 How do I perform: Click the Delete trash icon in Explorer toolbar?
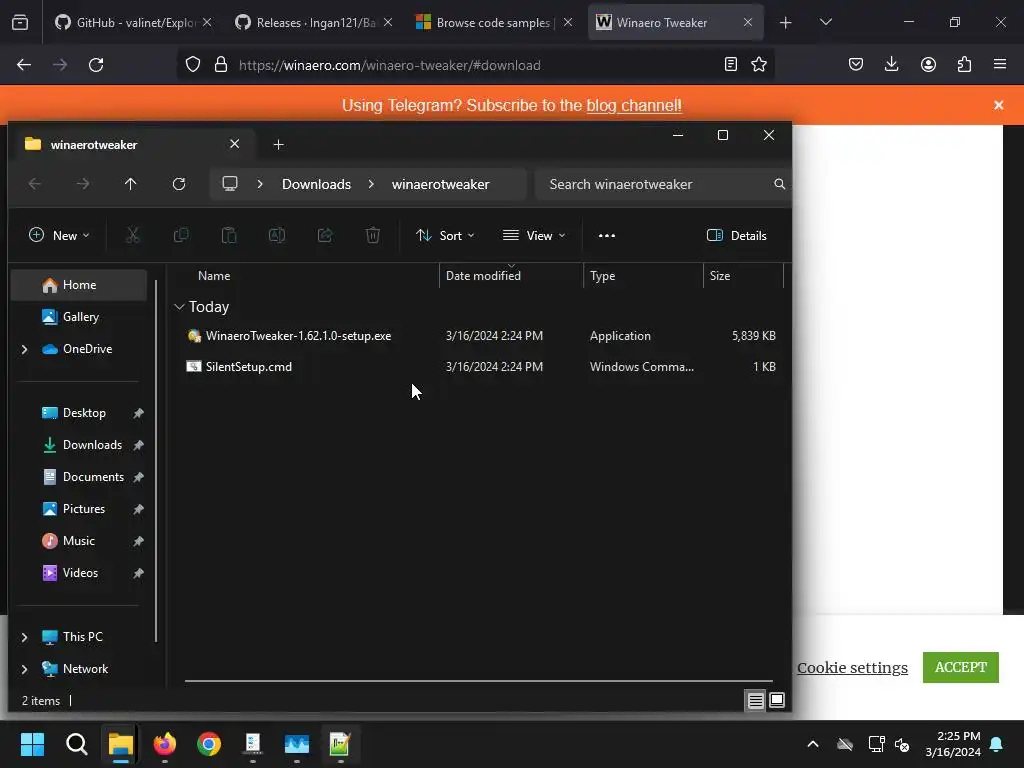pos(373,235)
